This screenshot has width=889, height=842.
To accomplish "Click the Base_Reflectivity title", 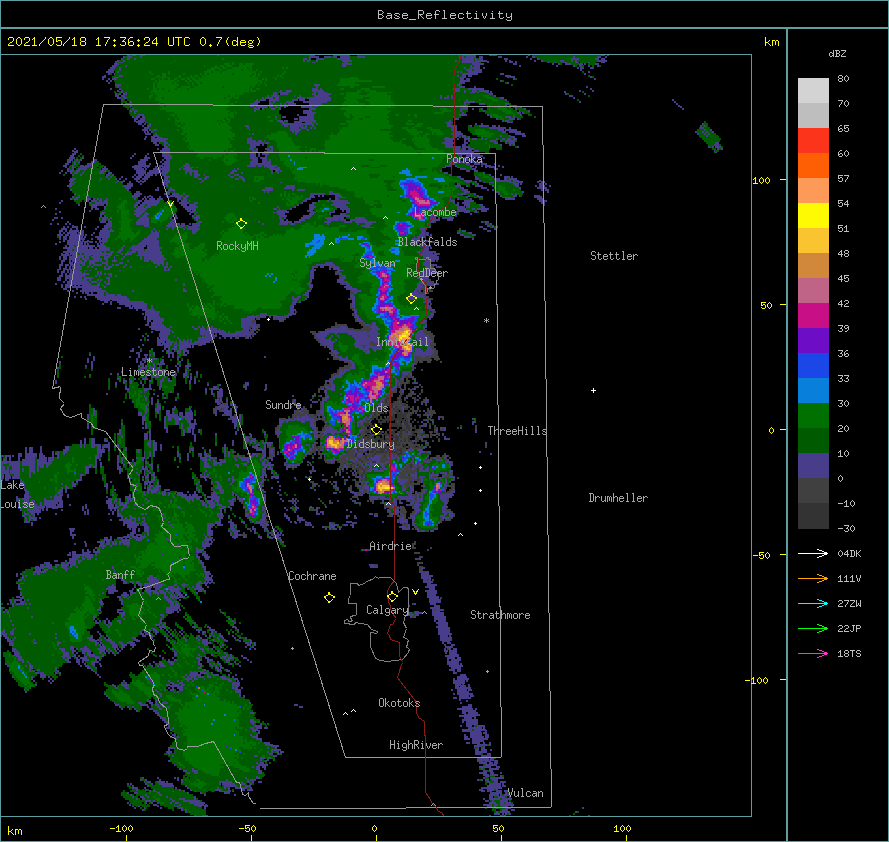I will pos(445,15).
